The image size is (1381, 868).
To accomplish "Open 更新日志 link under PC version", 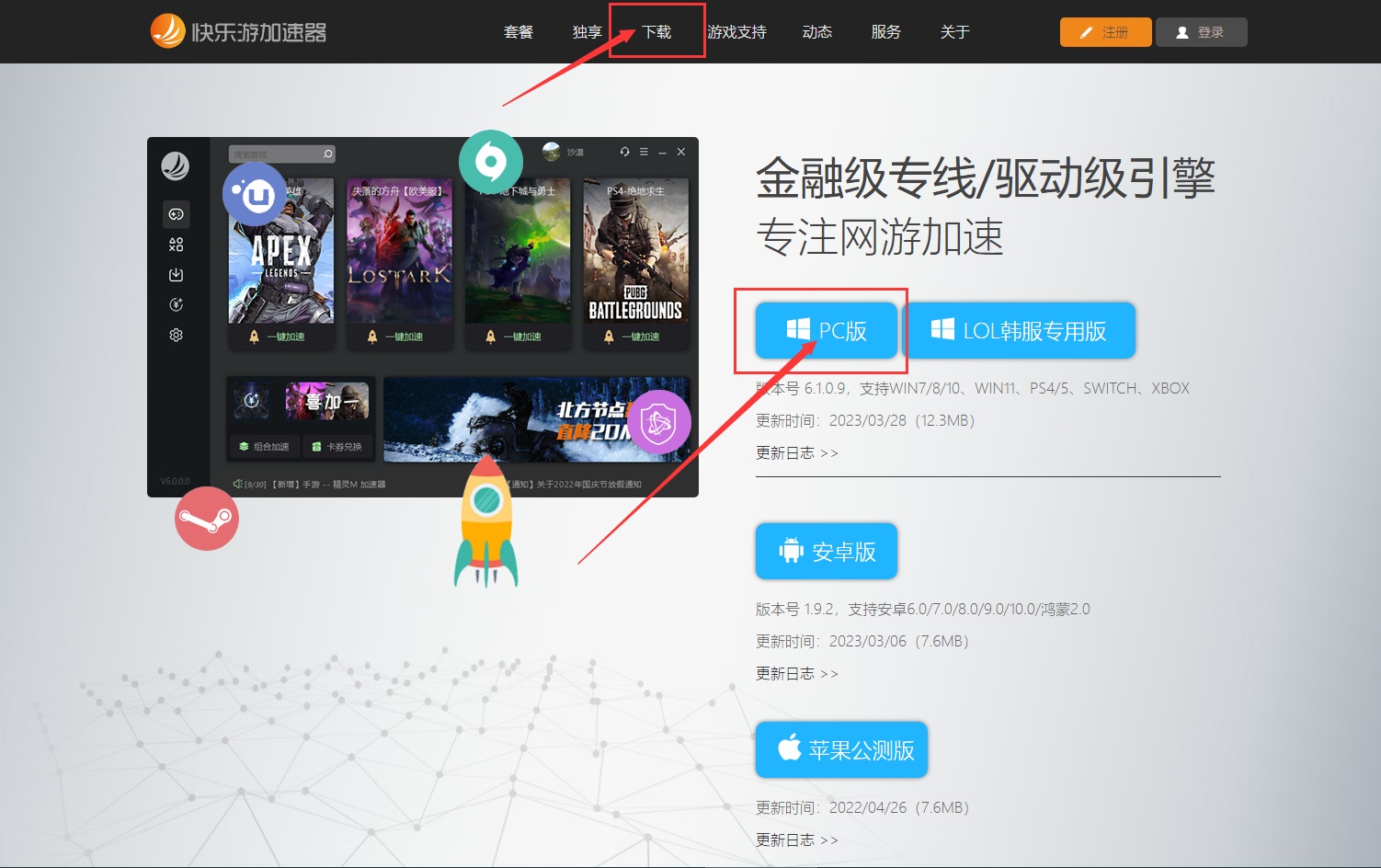I will (796, 452).
